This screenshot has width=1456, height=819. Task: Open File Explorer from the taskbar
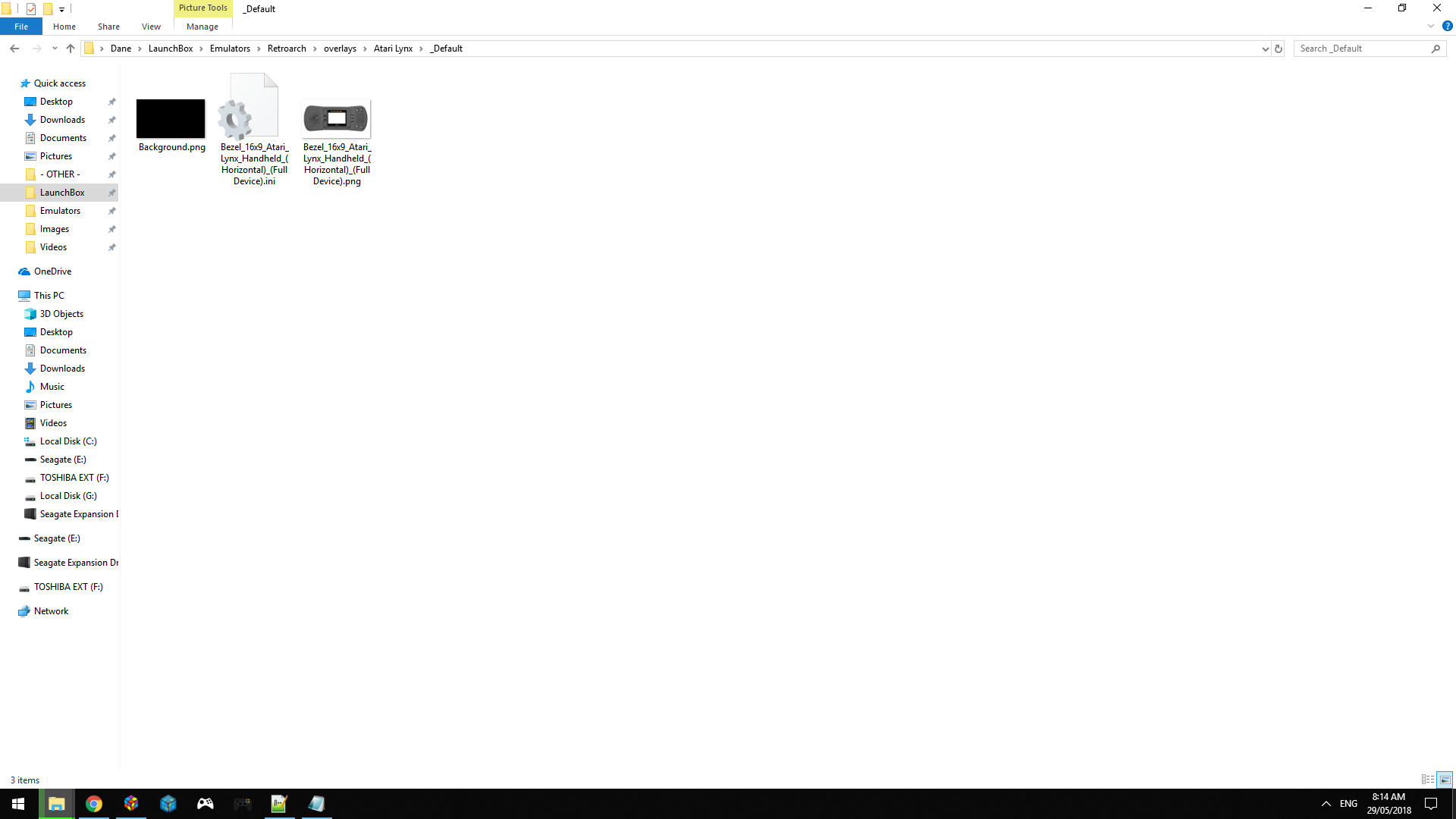(x=57, y=804)
